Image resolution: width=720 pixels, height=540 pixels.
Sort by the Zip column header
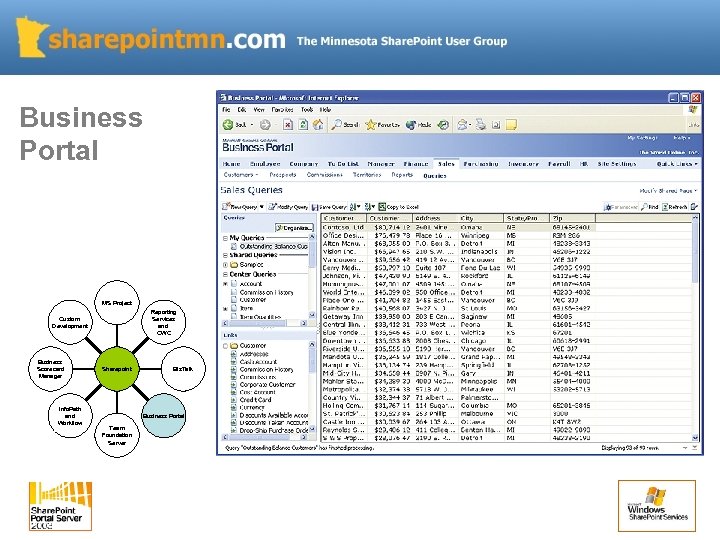point(573,218)
